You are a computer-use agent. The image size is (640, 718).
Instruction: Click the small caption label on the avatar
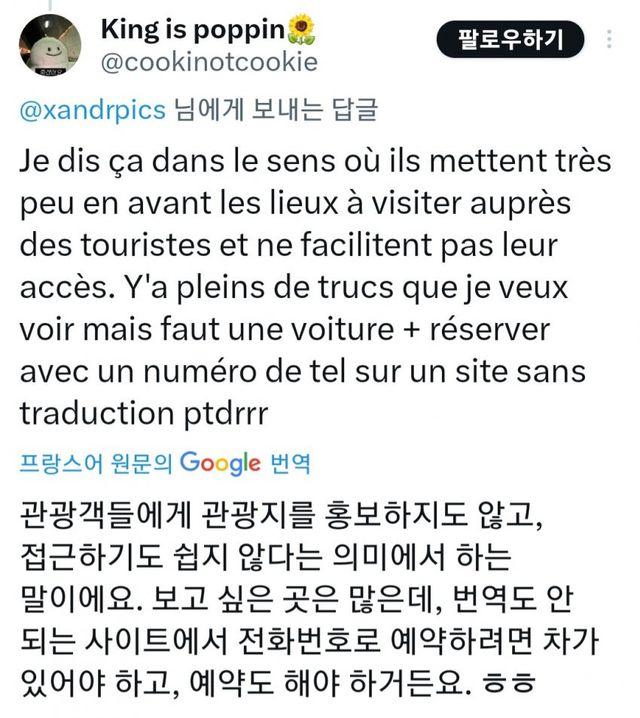coord(51,72)
